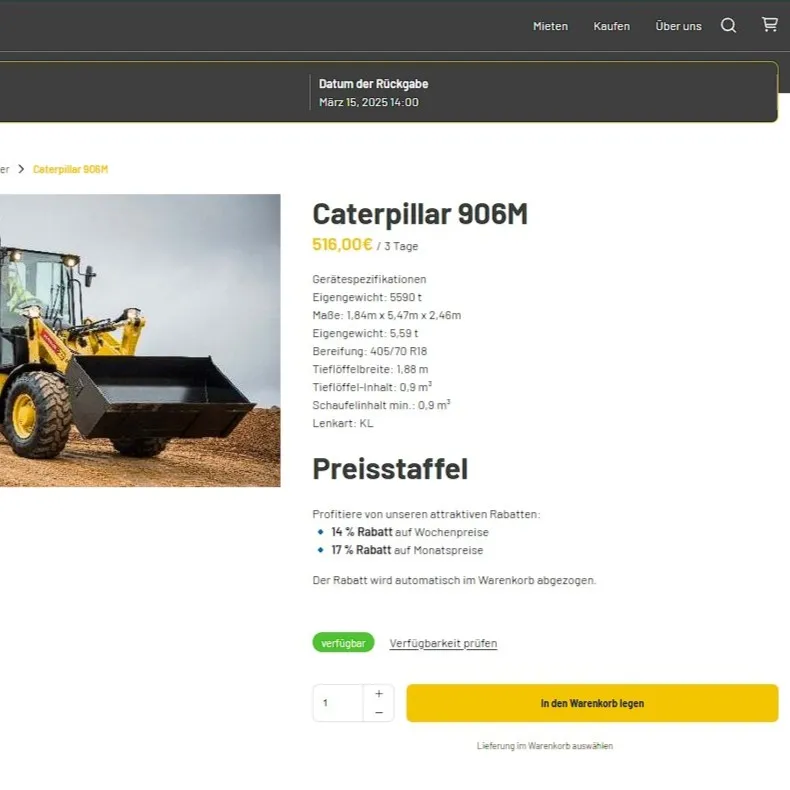Open the Mieten menu item

(550, 26)
